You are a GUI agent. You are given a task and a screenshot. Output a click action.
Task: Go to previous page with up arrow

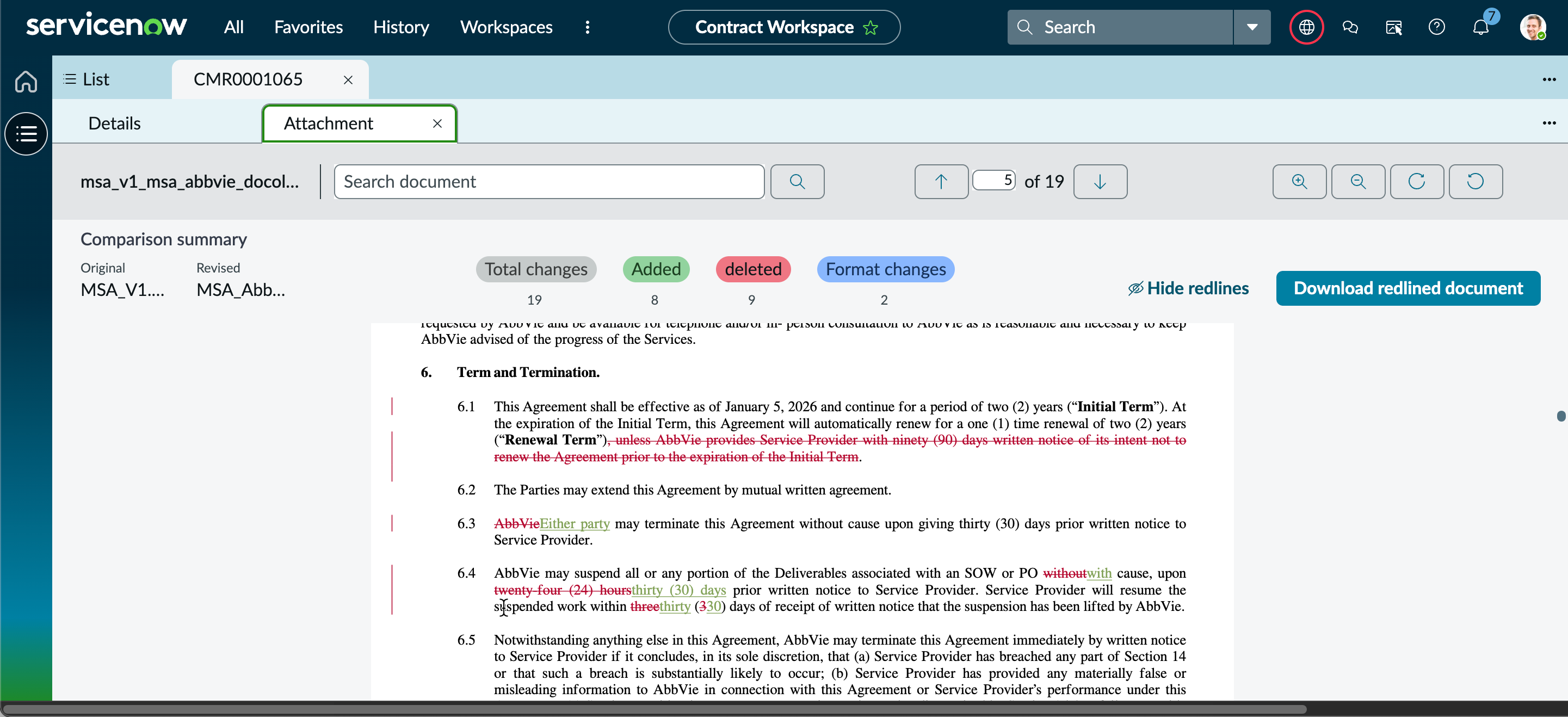coord(941,181)
